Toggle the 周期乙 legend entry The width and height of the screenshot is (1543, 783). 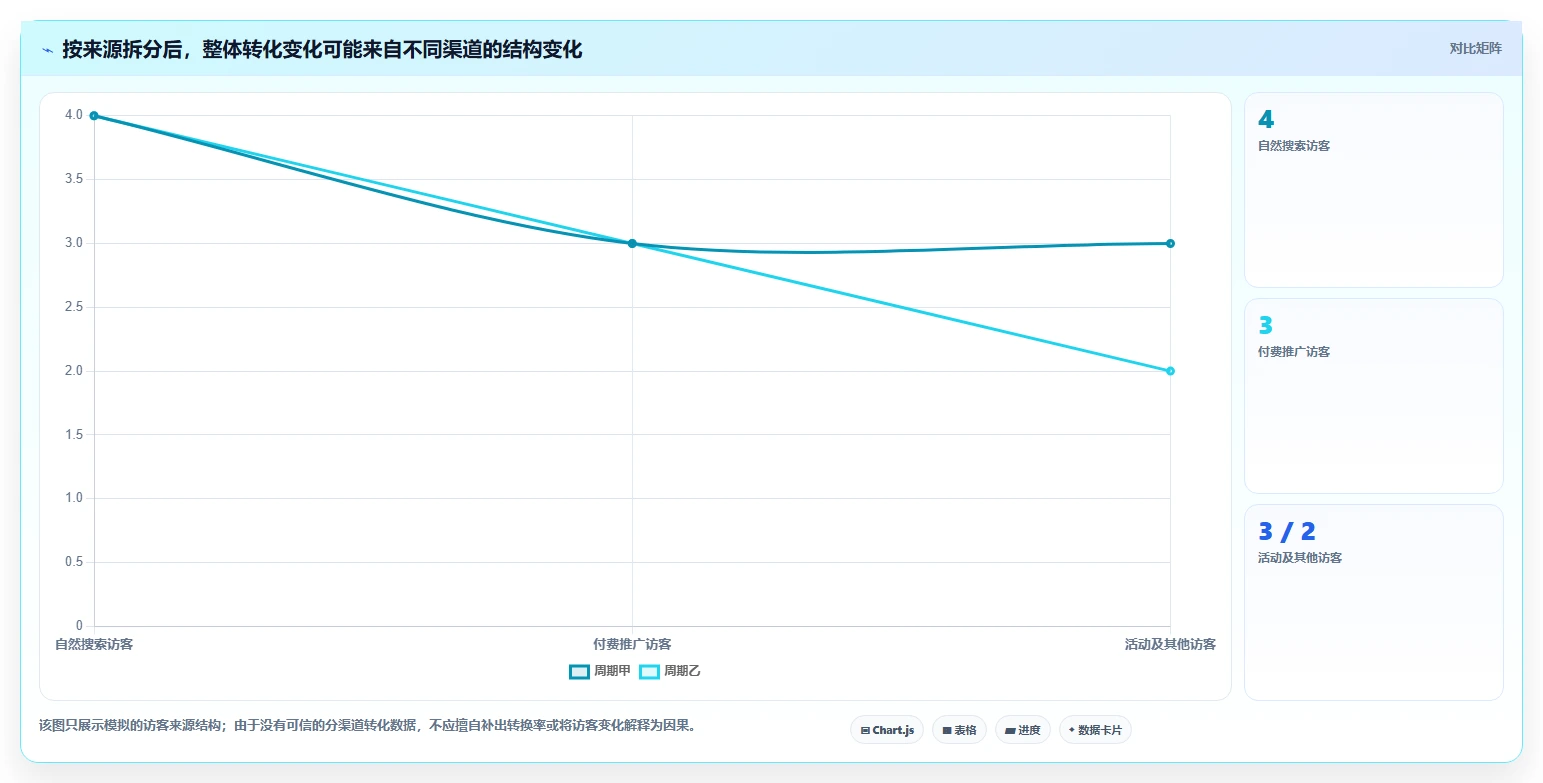click(x=670, y=671)
